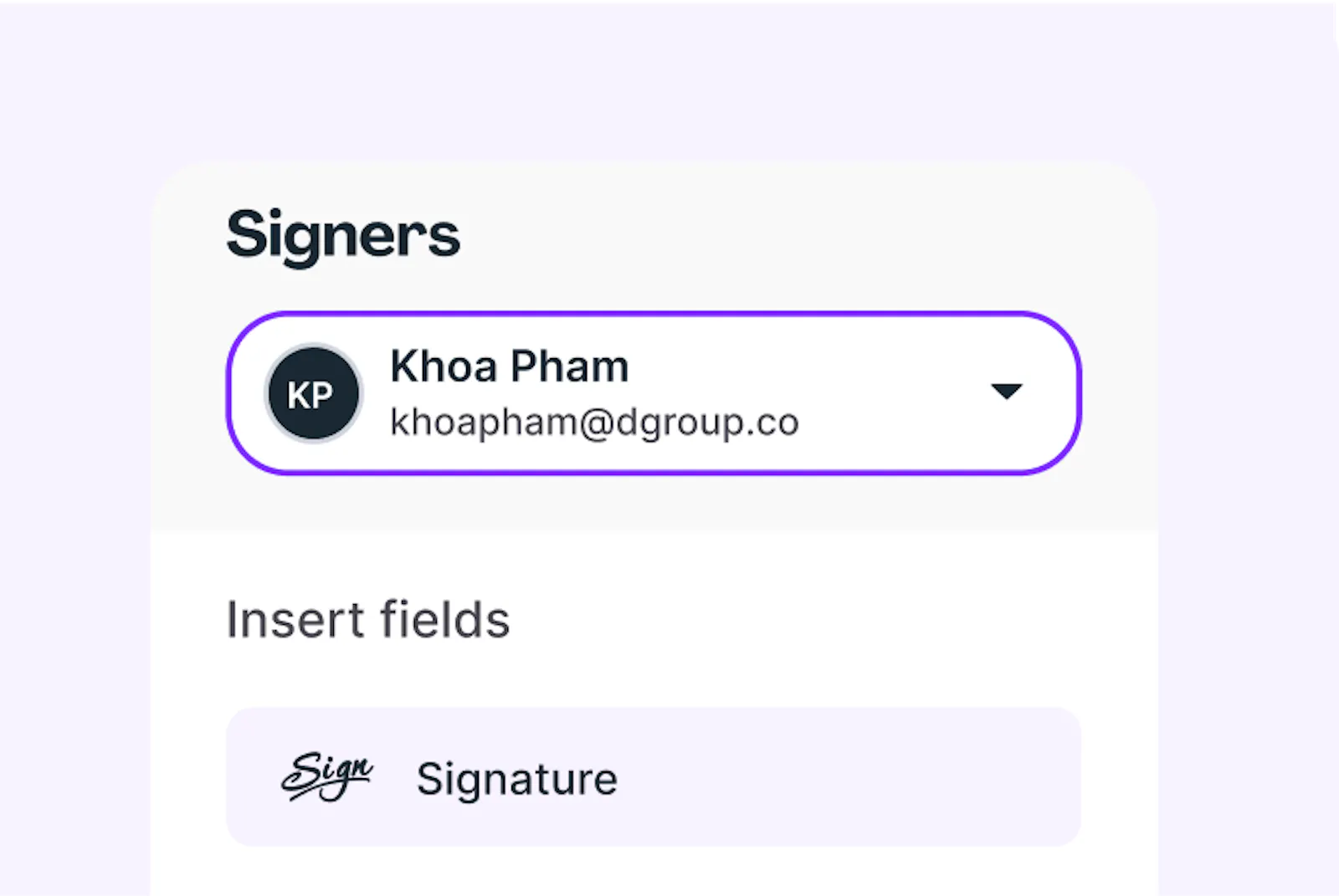
Task: Click the Khoa Pham name text
Action: pos(509,366)
